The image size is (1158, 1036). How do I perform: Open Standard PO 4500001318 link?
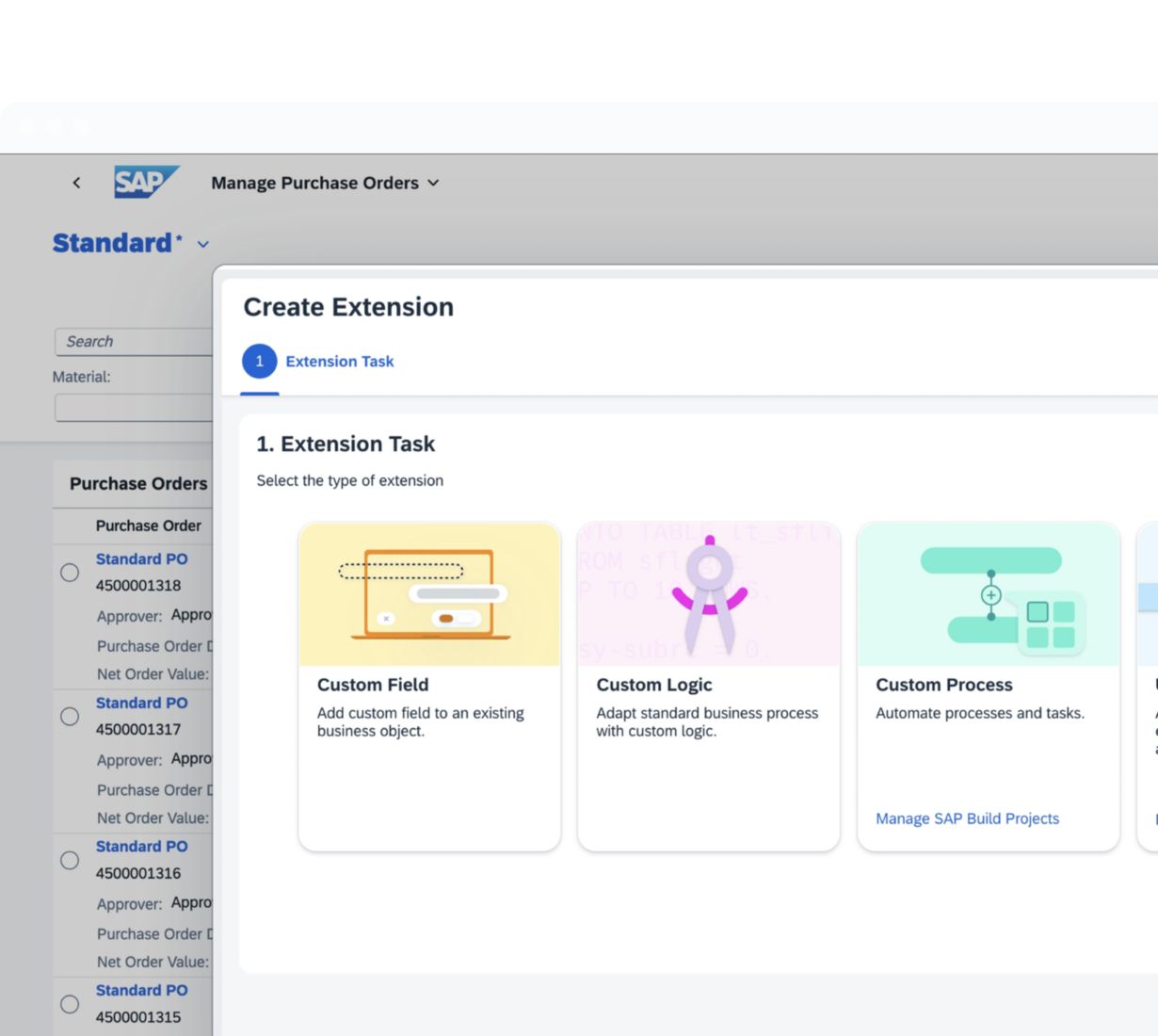coord(141,558)
